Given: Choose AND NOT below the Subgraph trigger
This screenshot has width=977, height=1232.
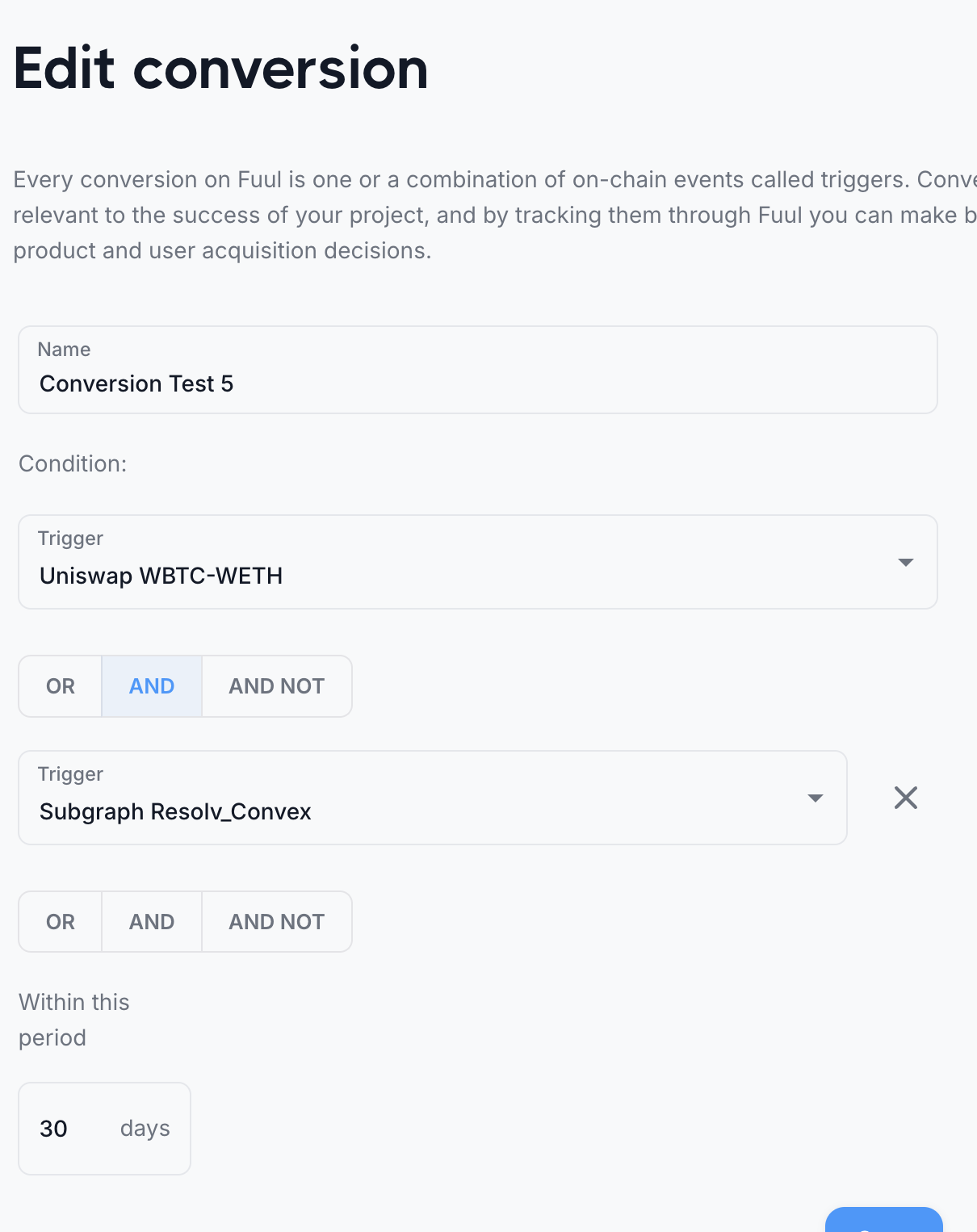Looking at the screenshot, I should pyautogui.click(x=276, y=922).
